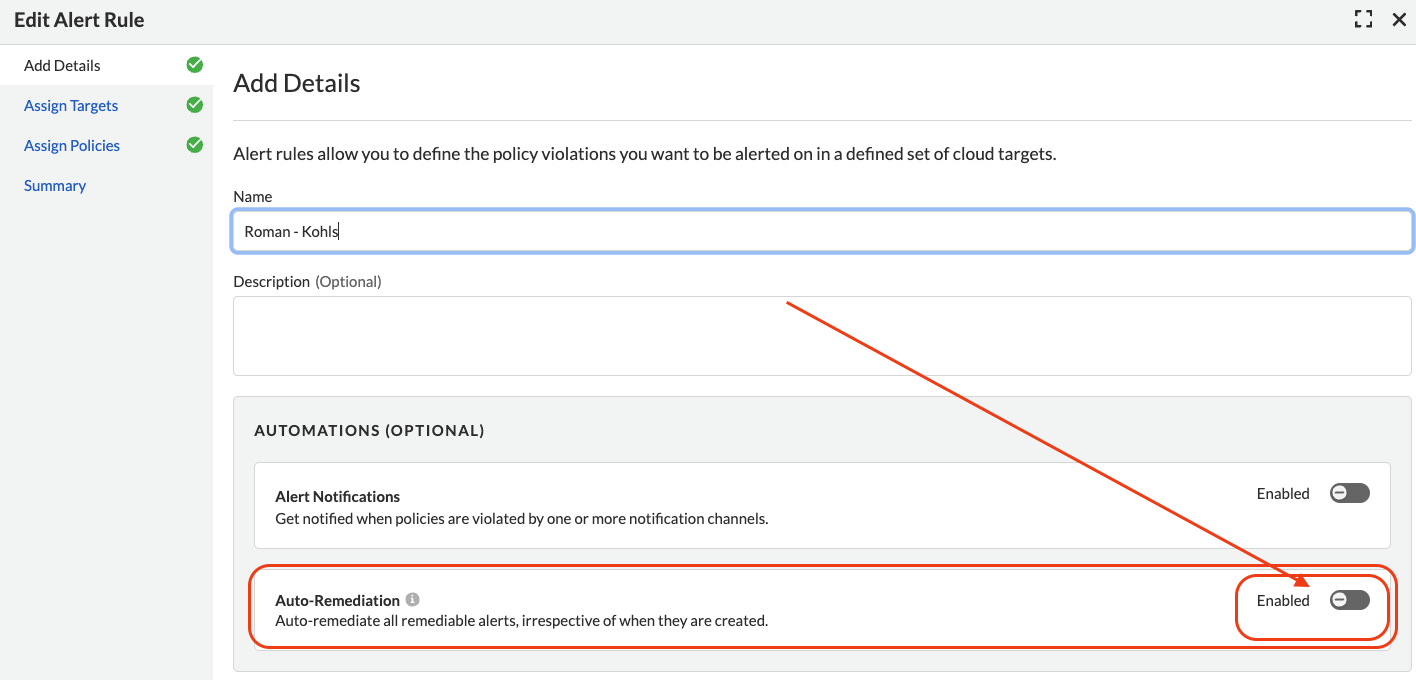
Task: Jump to the Summary step
Action: click(x=55, y=186)
